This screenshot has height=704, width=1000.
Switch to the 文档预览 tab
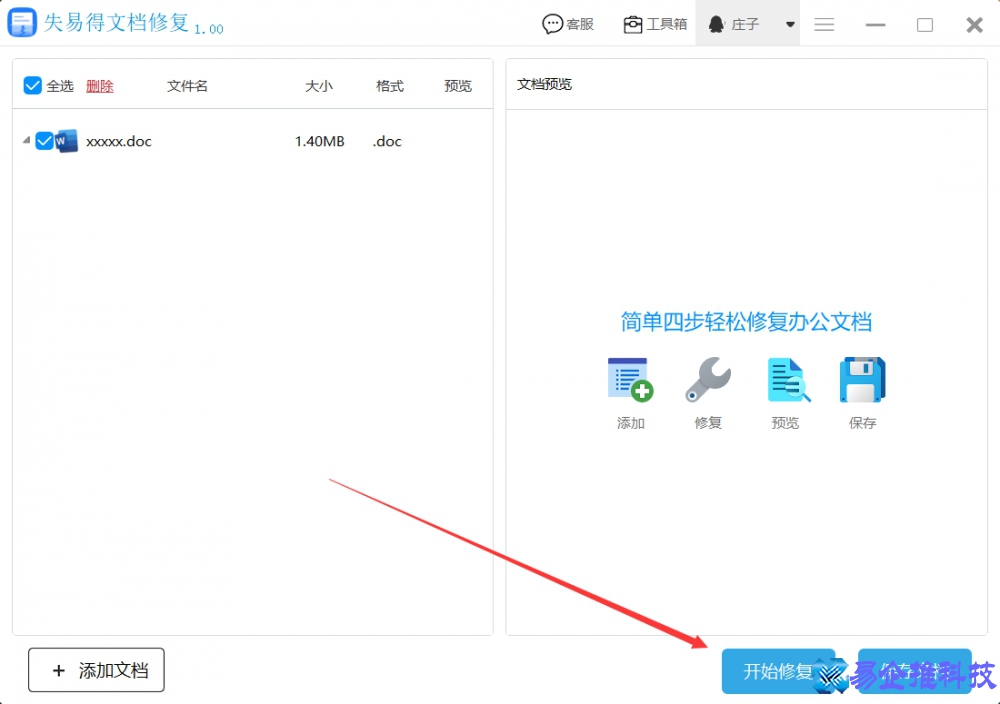click(x=545, y=84)
